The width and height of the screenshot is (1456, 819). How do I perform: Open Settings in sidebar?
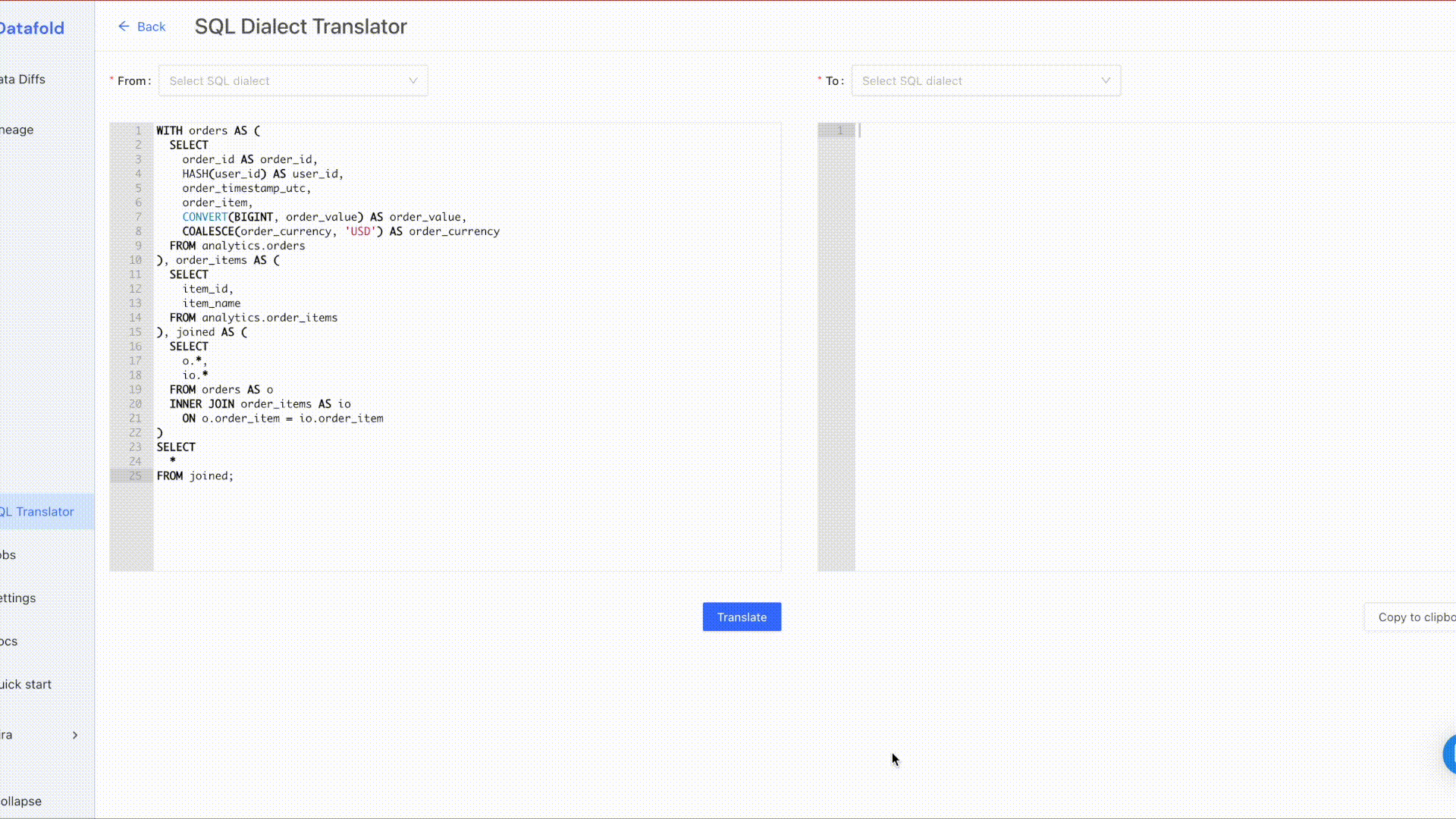(19, 598)
